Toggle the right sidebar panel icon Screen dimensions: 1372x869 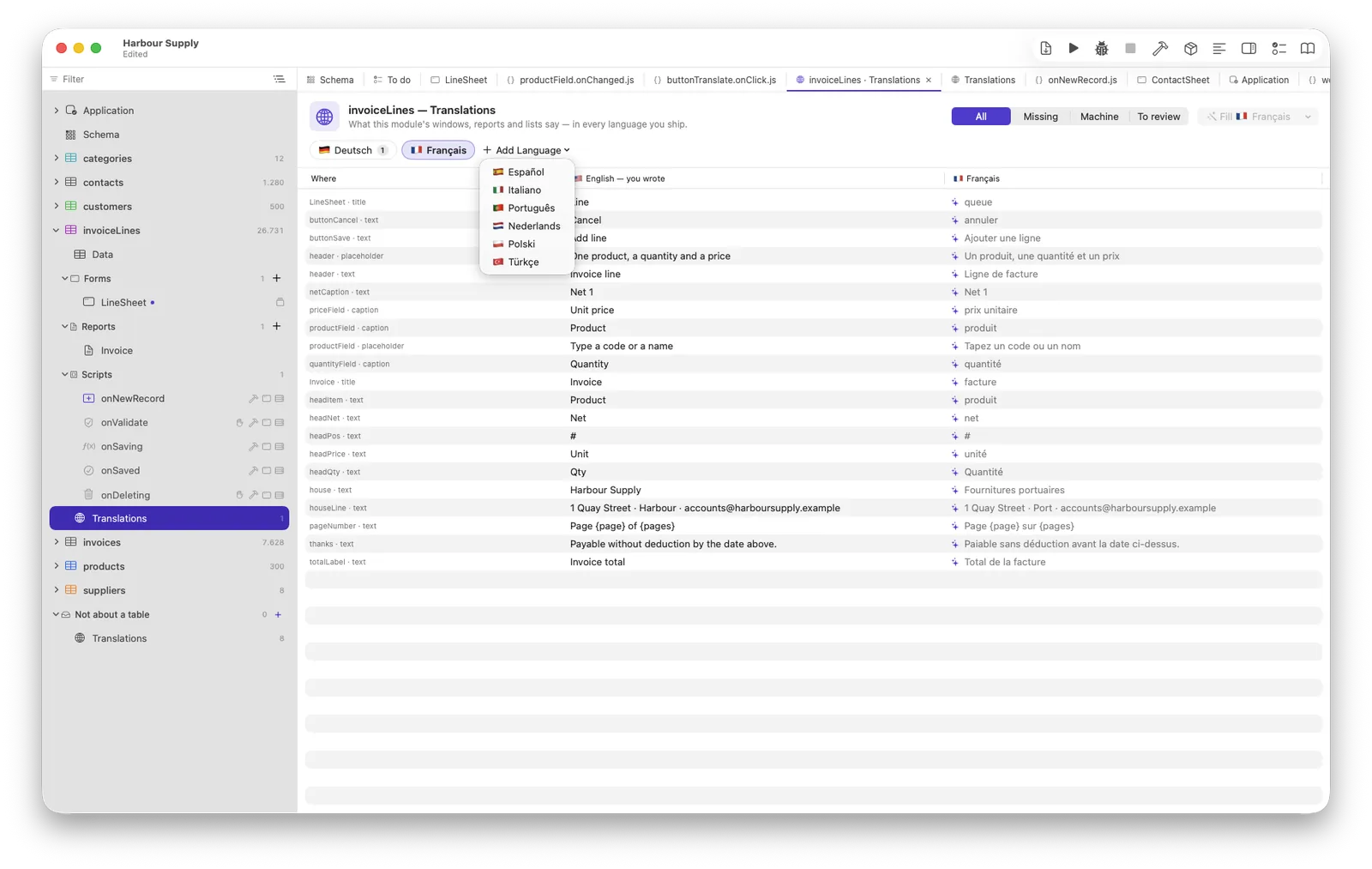[1249, 48]
